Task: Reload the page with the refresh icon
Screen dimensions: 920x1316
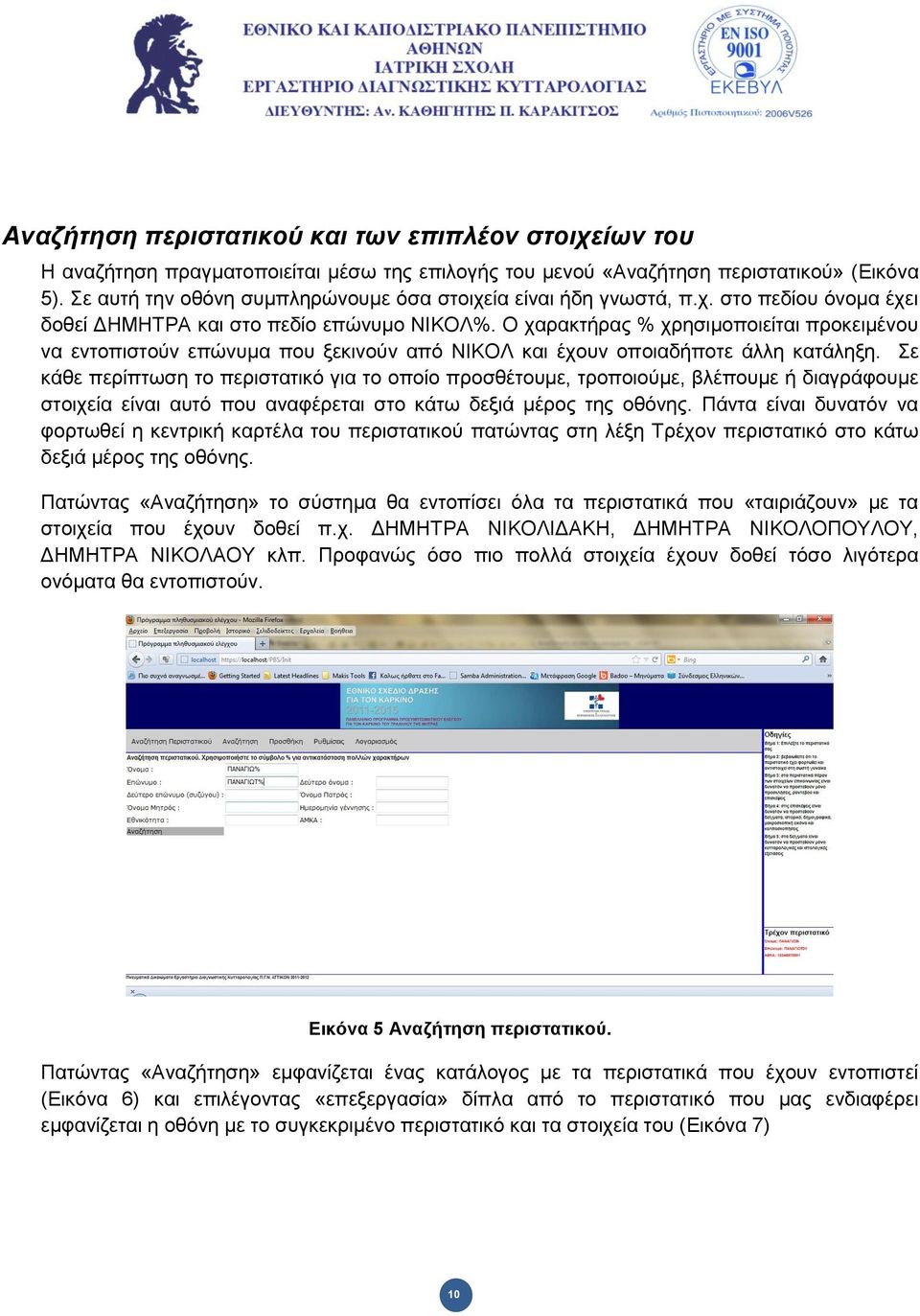Action: [655, 659]
